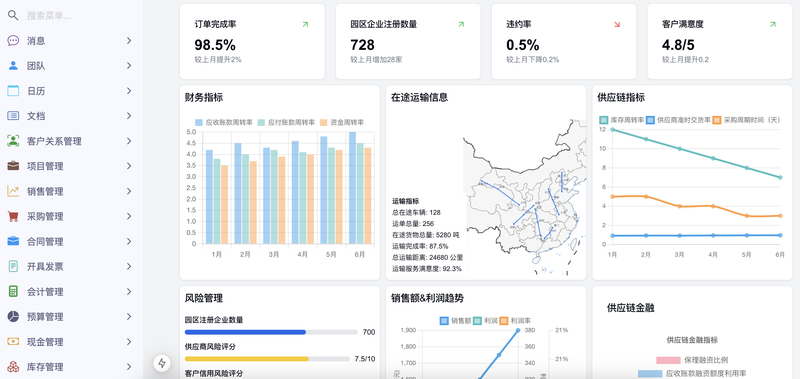The image size is (800, 379).
Task: Open the 消息 sidebar menu item
Action: (70, 41)
